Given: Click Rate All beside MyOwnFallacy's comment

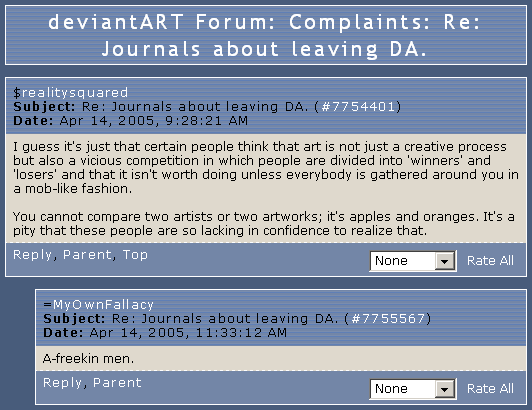Looking at the screenshot, I should tap(490, 389).
